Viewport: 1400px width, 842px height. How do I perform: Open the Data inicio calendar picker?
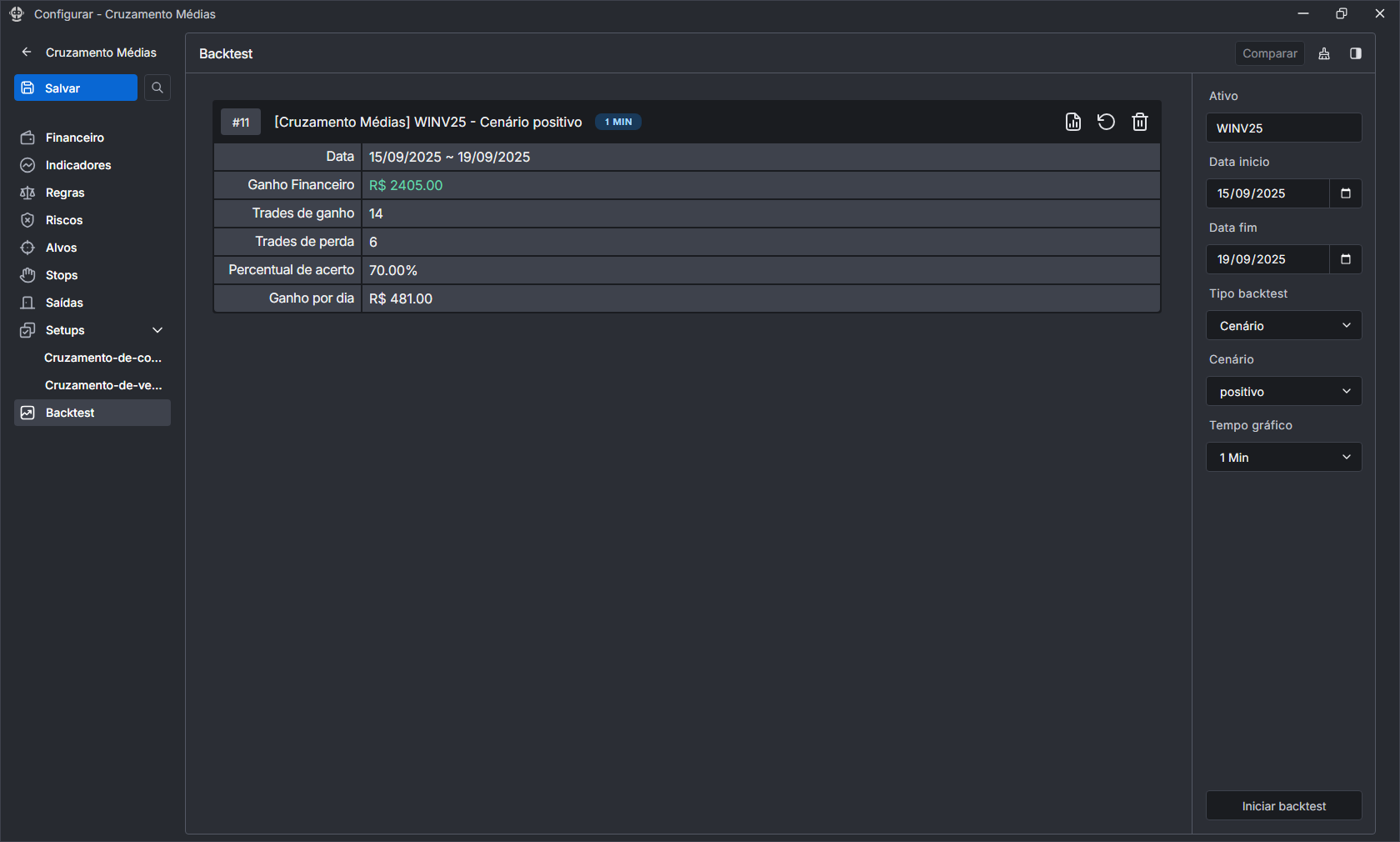(1345, 193)
